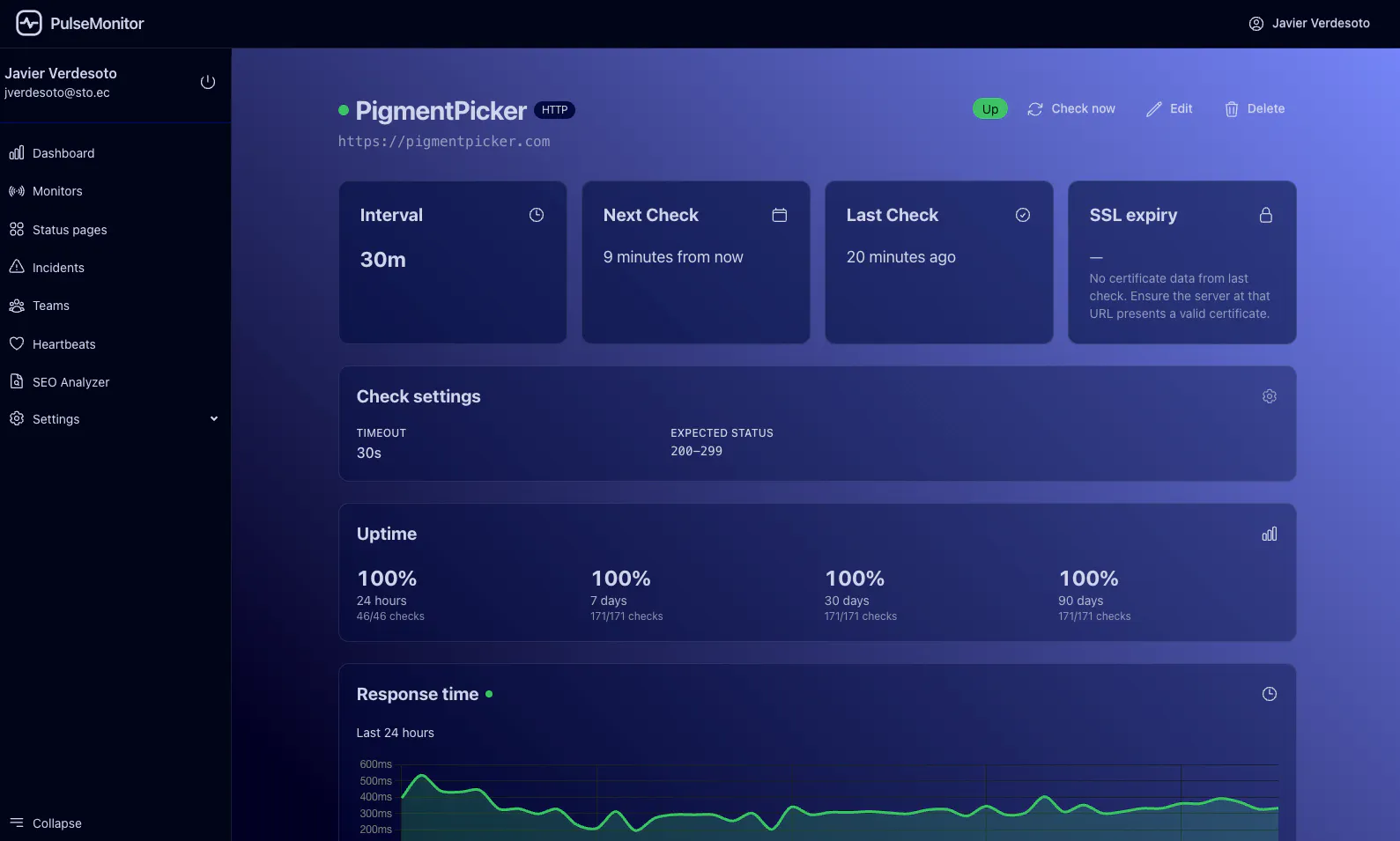This screenshot has width=1400, height=841.
Task: Open the Javier Verdesoto user menu in the top bar
Action: click(1309, 24)
